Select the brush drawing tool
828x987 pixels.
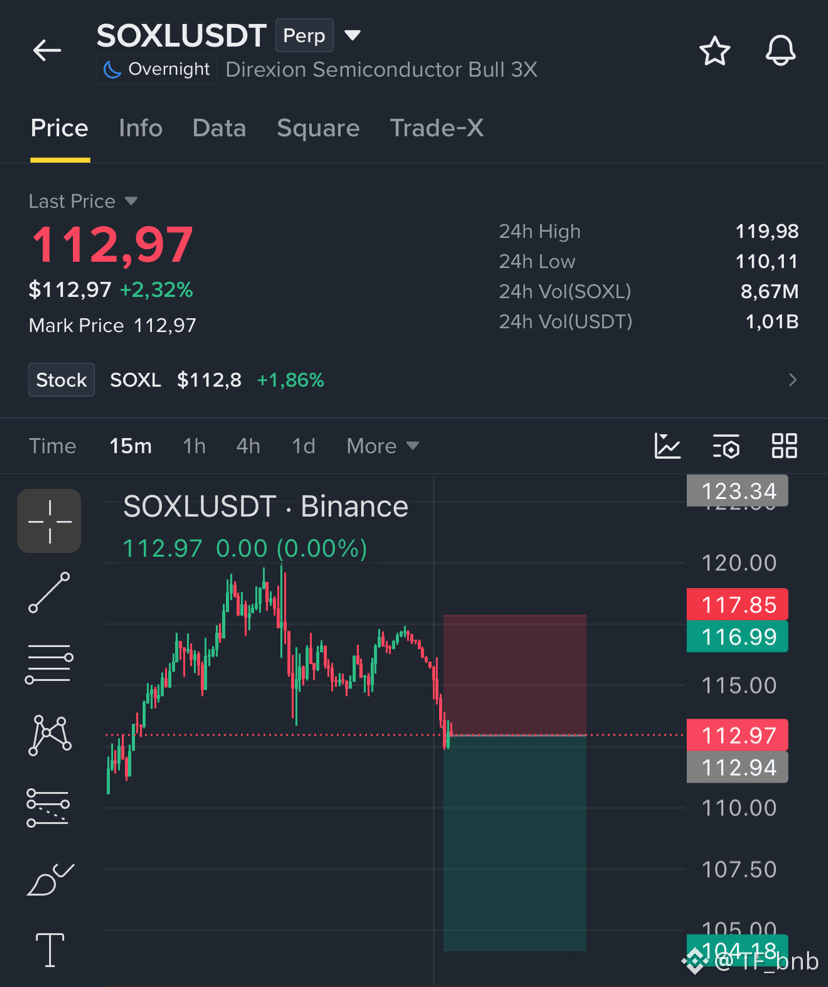(x=50, y=879)
